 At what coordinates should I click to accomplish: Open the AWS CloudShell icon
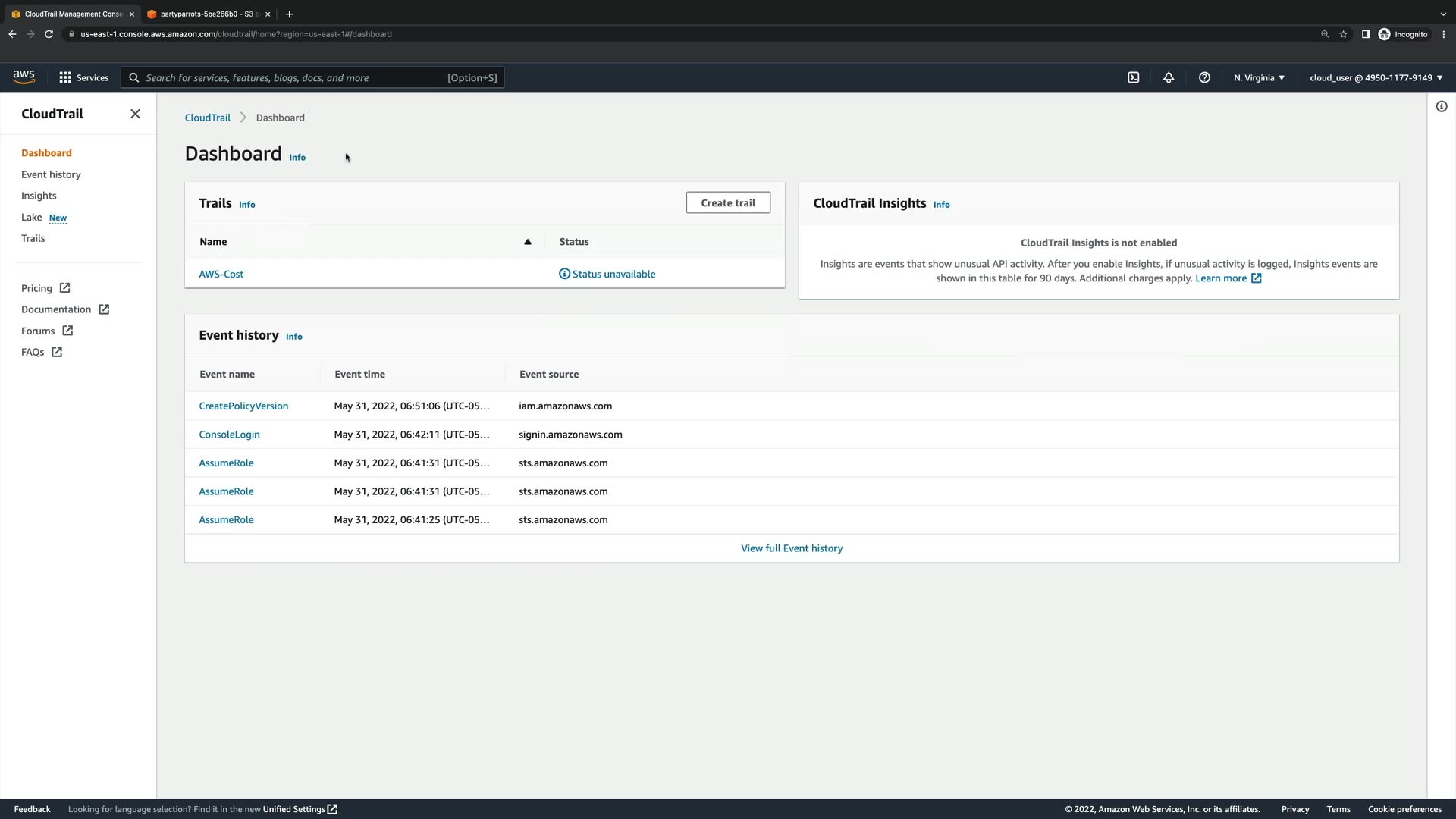click(x=1133, y=77)
